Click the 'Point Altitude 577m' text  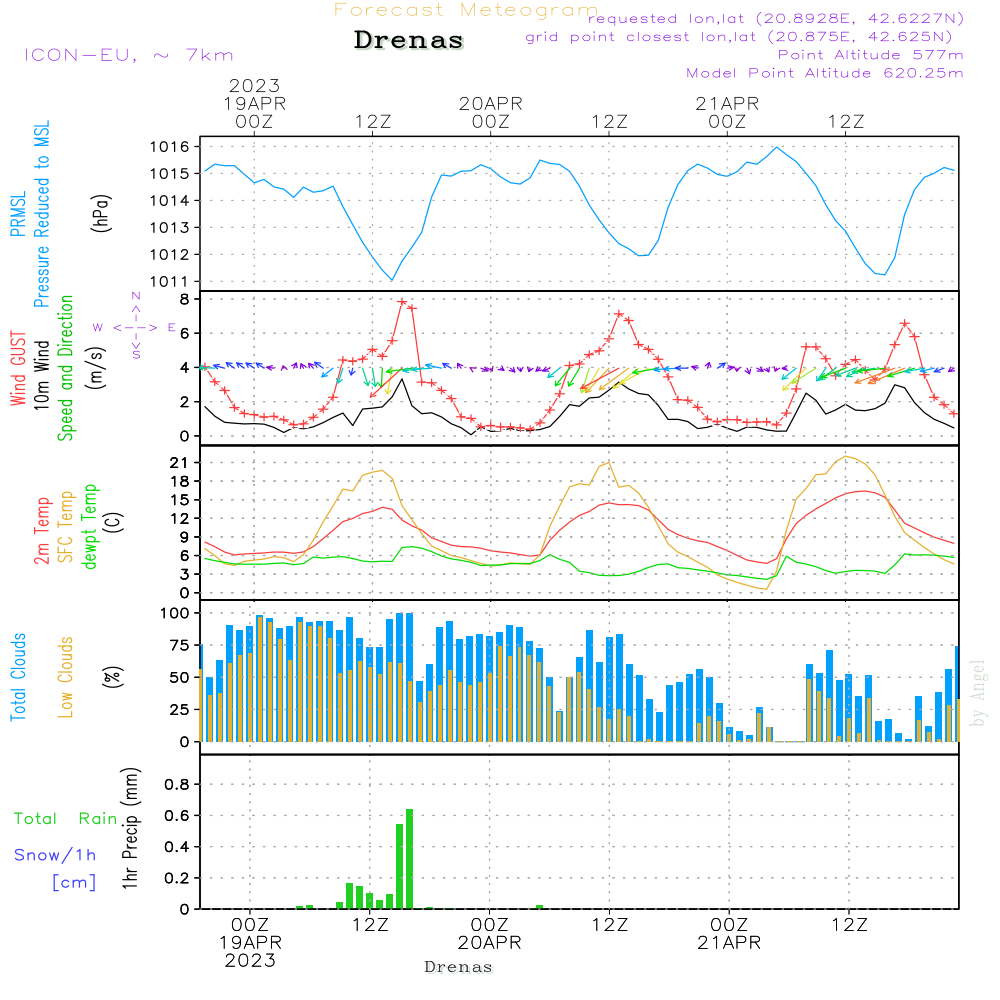click(x=871, y=55)
